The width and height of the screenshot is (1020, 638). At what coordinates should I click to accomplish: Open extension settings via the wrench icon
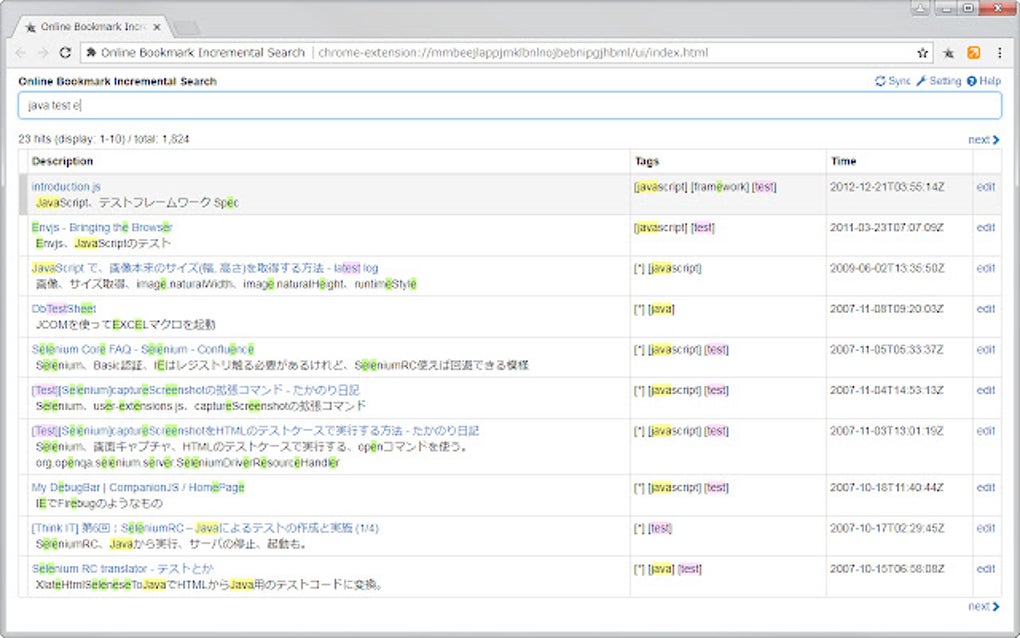(x=922, y=80)
